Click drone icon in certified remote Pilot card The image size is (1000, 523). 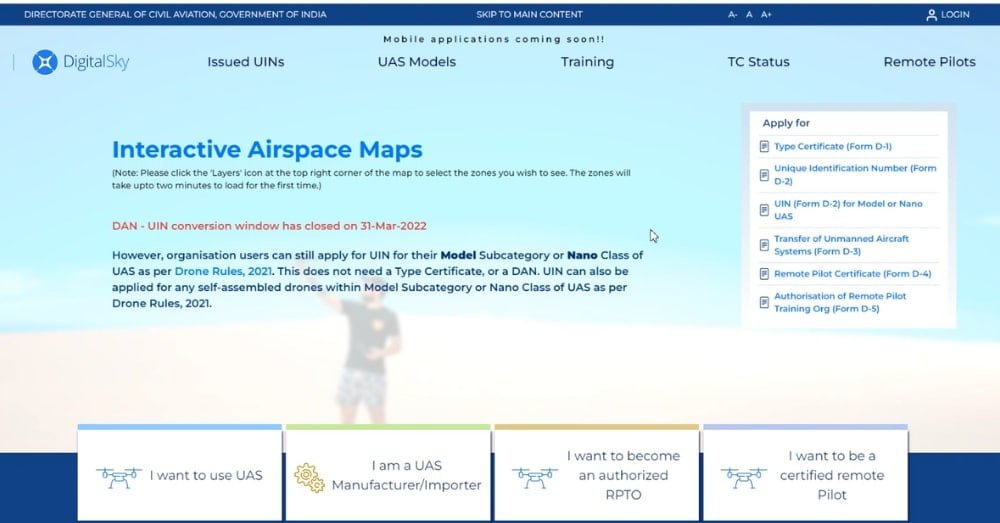[744, 477]
